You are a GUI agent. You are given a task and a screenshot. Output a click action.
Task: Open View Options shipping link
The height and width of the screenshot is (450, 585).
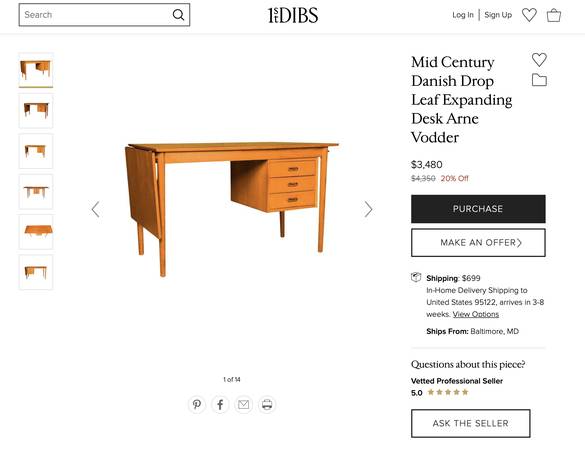(476, 314)
